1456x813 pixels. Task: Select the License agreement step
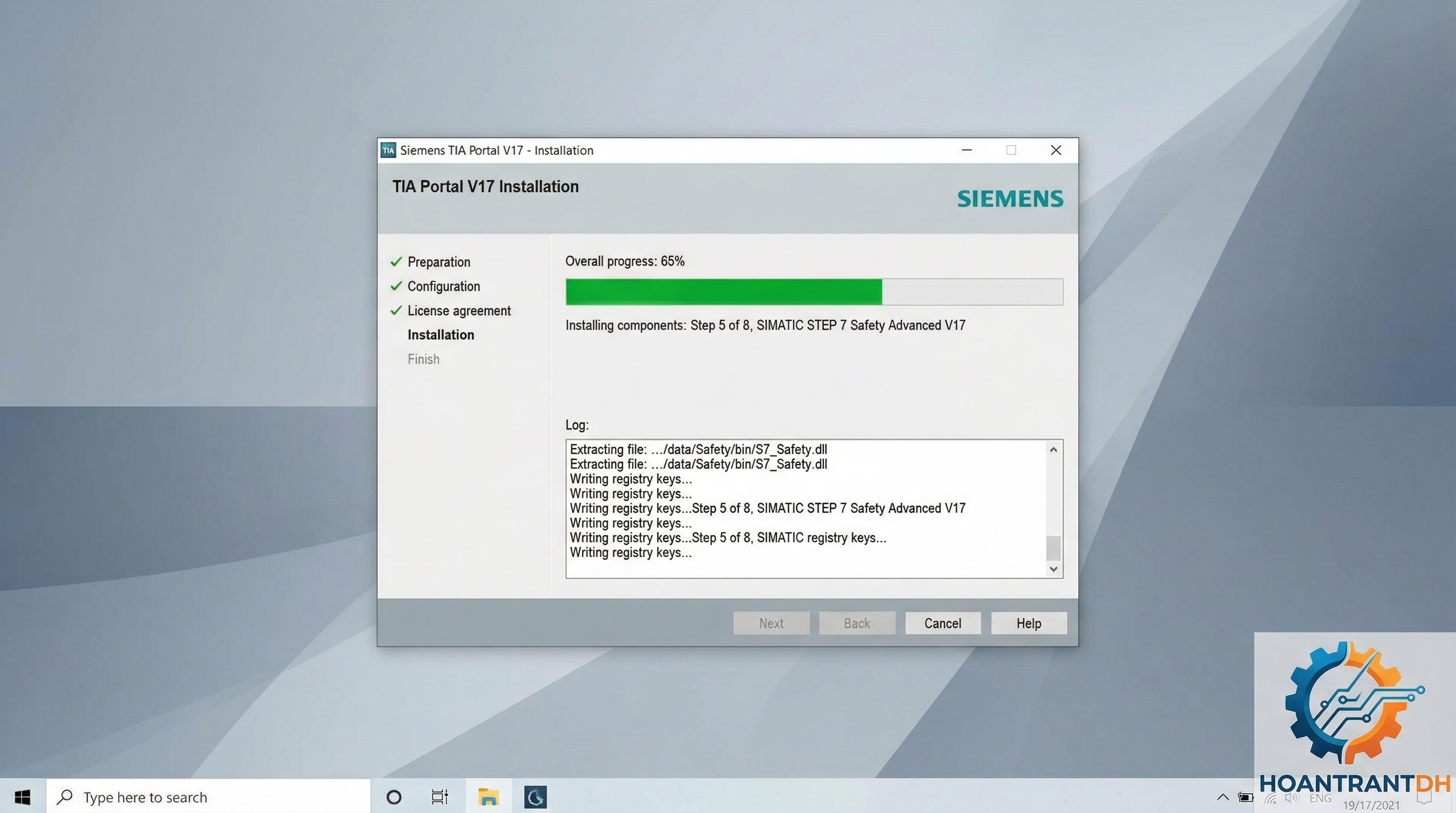pyautogui.click(x=459, y=311)
